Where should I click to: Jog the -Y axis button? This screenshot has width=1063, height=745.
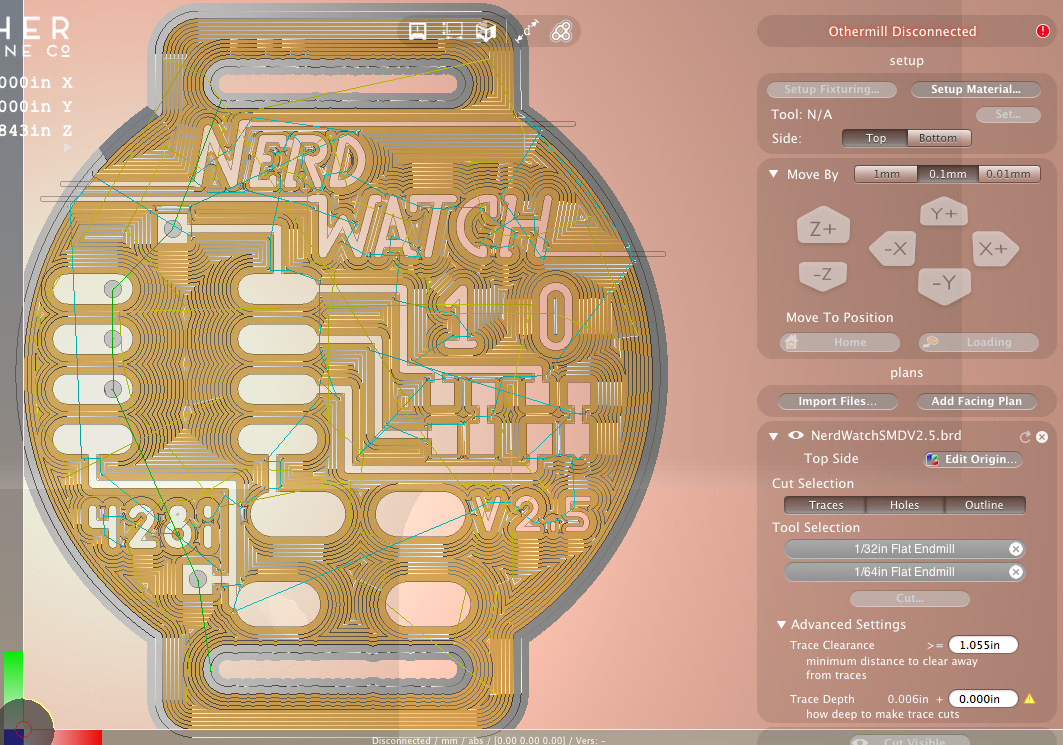tap(944, 284)
